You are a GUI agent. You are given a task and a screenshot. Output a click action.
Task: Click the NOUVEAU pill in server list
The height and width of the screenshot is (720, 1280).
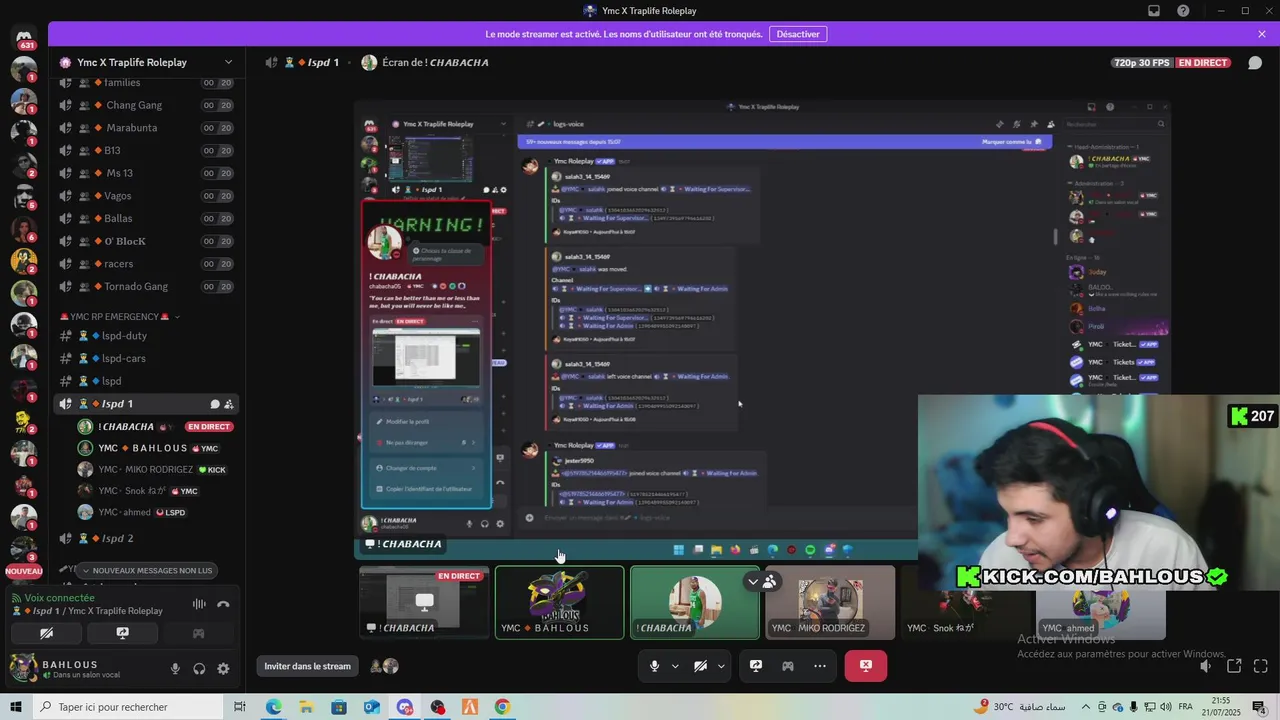[24, 572]
